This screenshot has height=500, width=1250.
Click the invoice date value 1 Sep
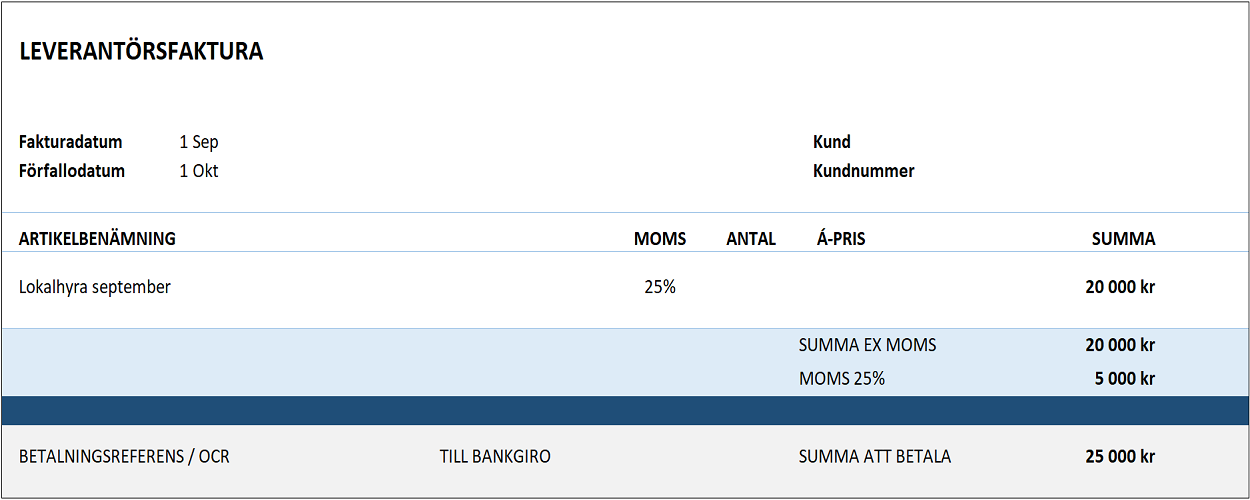tap(199, 142)
